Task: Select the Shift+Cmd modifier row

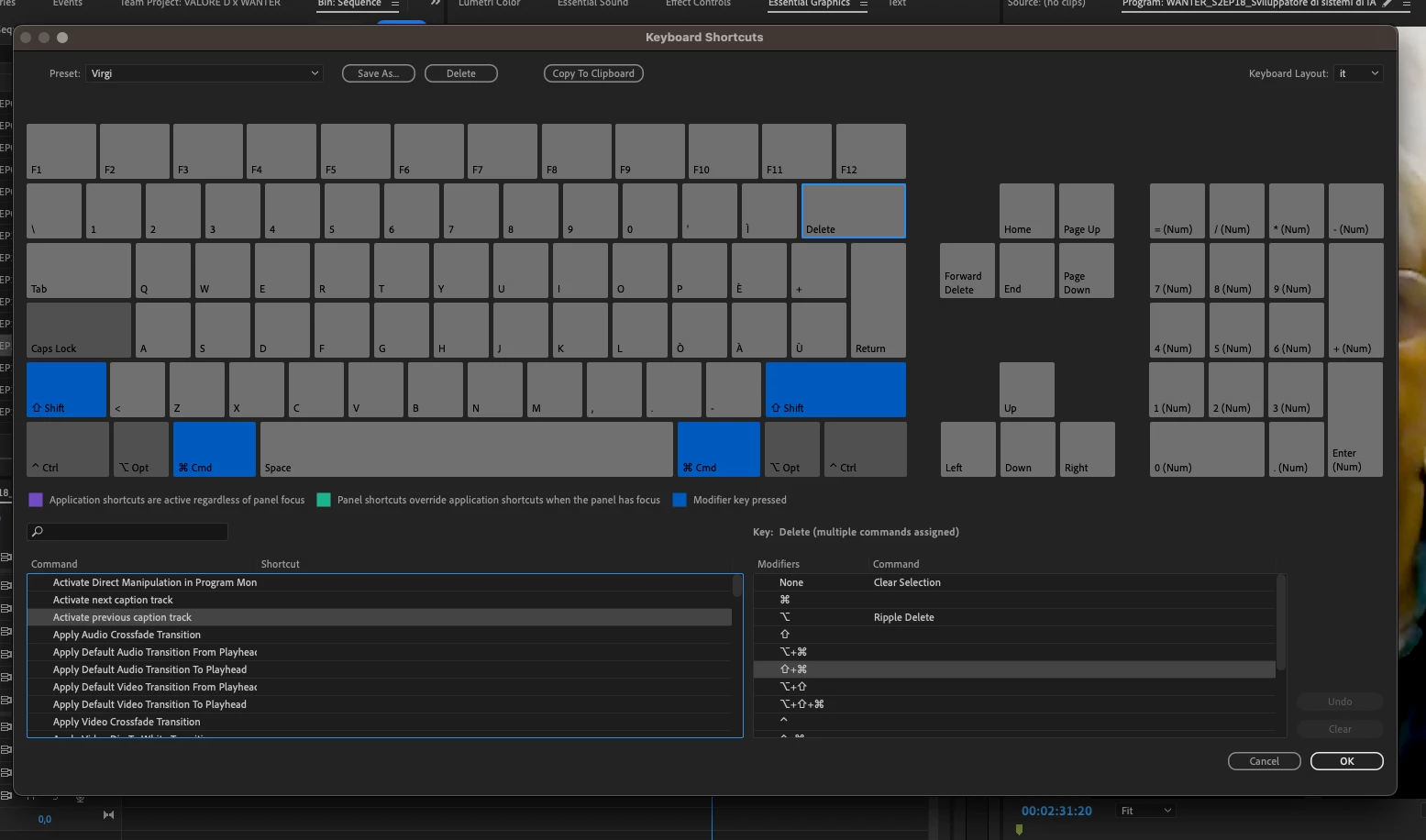Action: point(1014,669)
